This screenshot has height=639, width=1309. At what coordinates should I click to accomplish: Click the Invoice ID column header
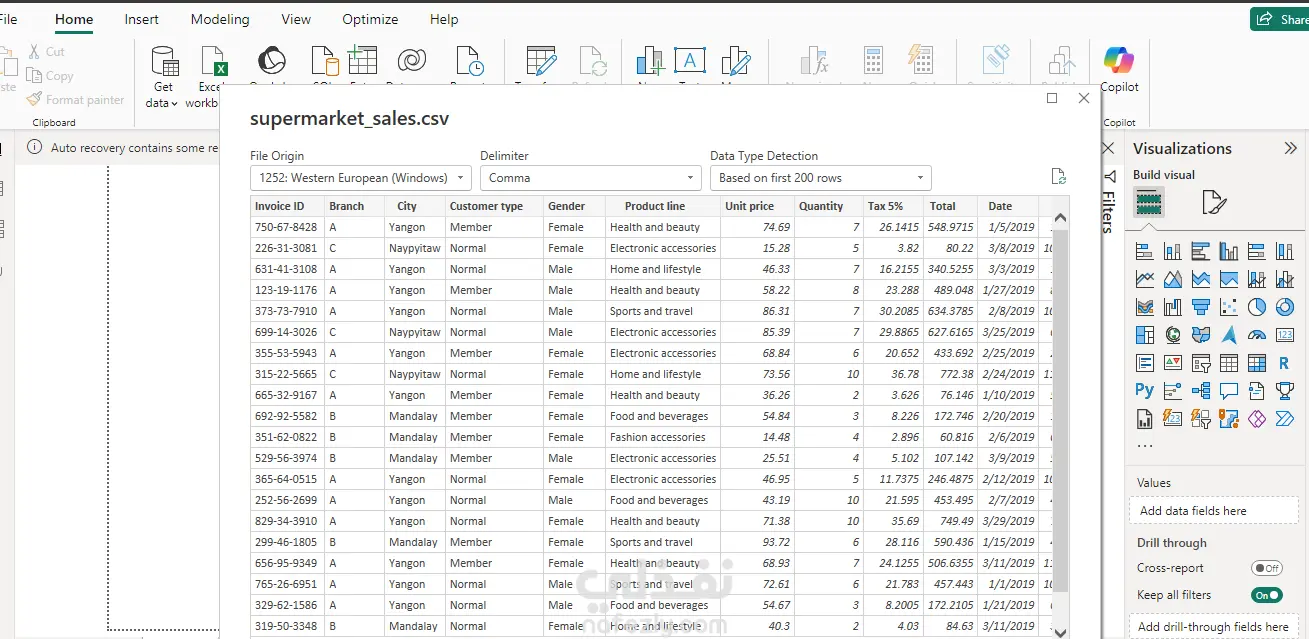(287, 206)
